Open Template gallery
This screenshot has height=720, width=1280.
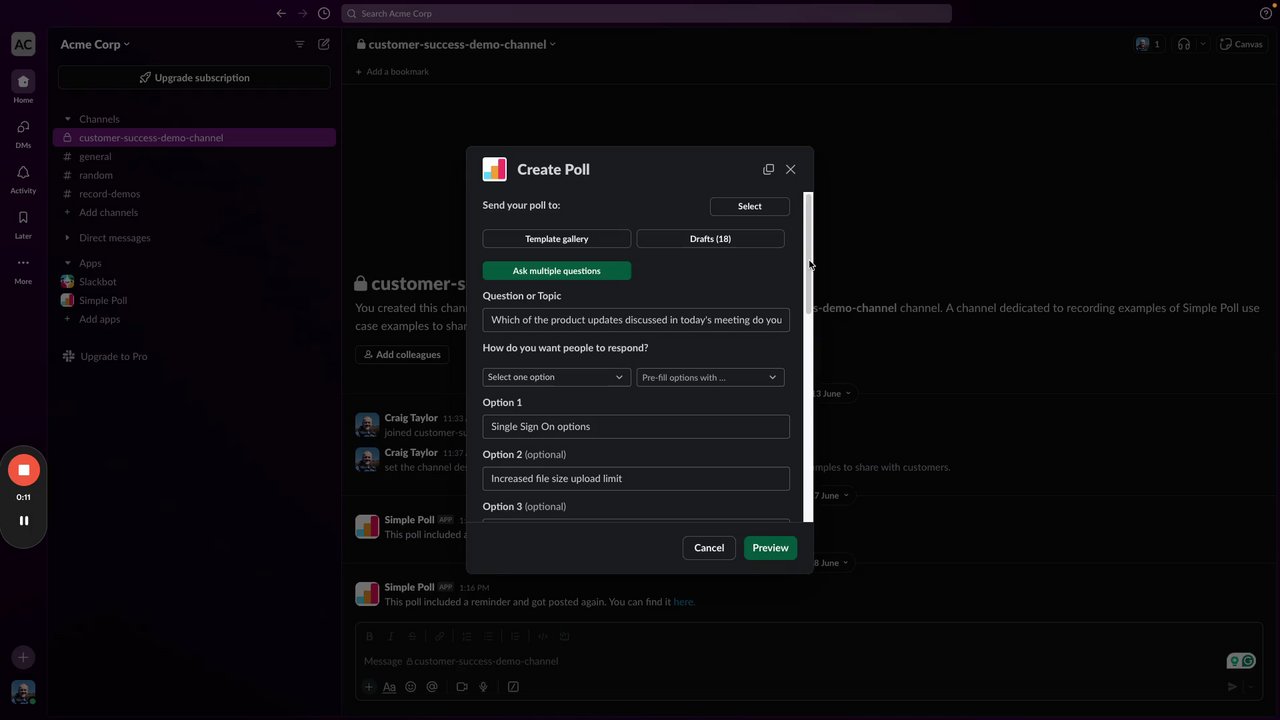(x=557, y=239)
